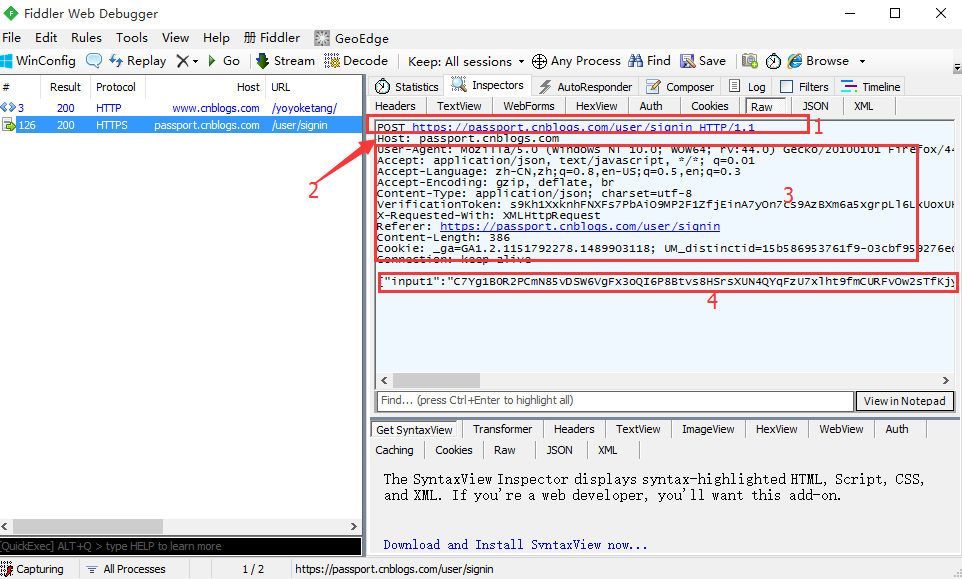This screenshot has width=962, height=579.
Task: Add a session comment using speech bubble icon
Action: [x=93, y=60]
